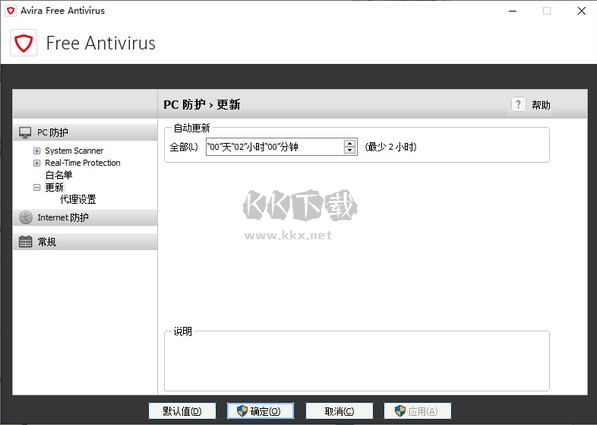This screenshot has width=597, height=425.
Task: Click the small Avira icon in title bar
Action: point(11,11)
